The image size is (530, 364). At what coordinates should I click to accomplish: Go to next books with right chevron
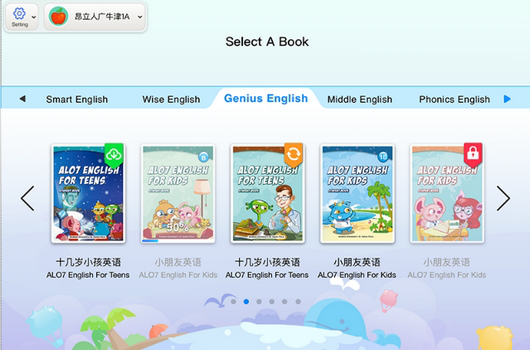click(503, 198)
